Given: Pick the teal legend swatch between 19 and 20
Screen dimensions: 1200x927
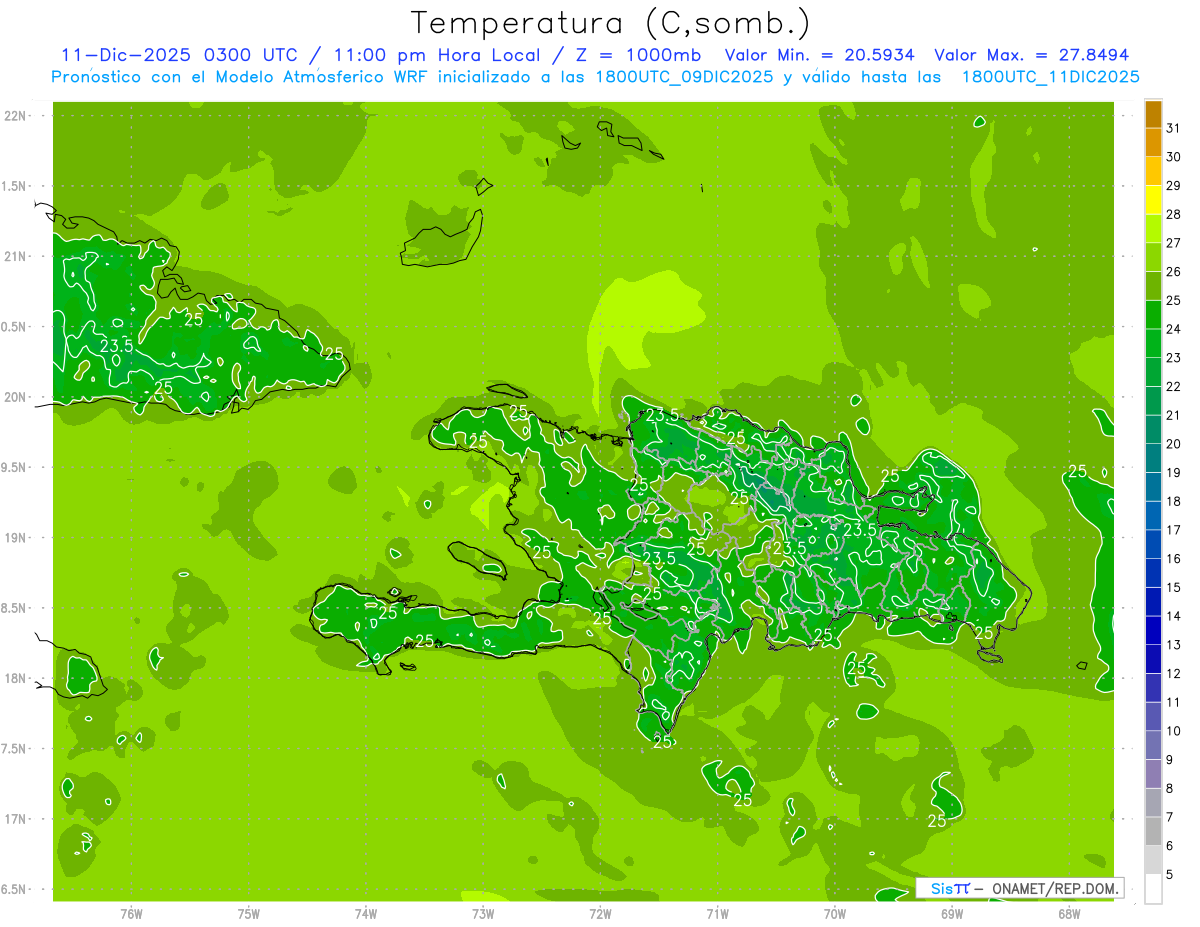Looking at the screenshot, I should 1154,459.
